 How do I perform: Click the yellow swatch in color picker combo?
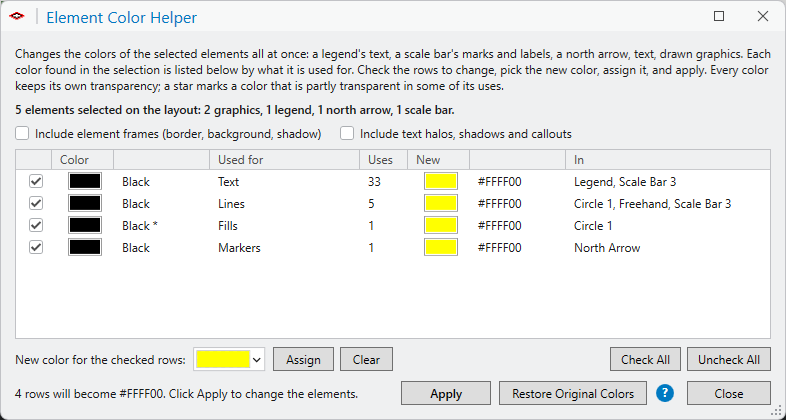coord(223,359)
